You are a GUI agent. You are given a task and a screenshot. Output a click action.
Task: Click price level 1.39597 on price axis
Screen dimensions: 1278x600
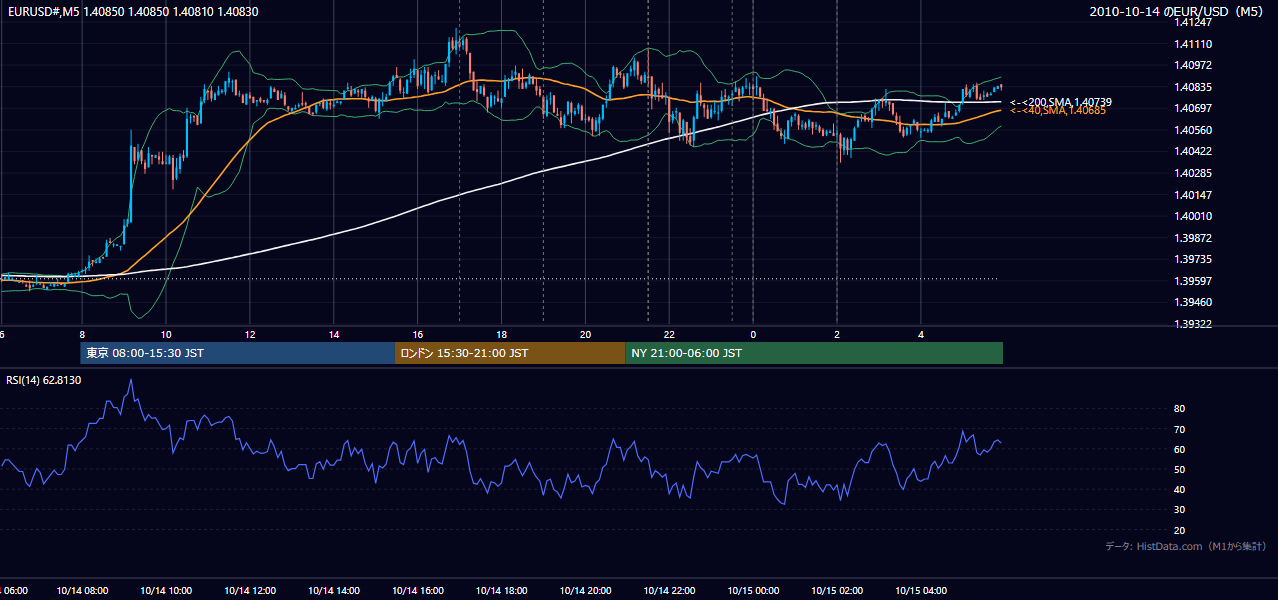pos(1195,281)
